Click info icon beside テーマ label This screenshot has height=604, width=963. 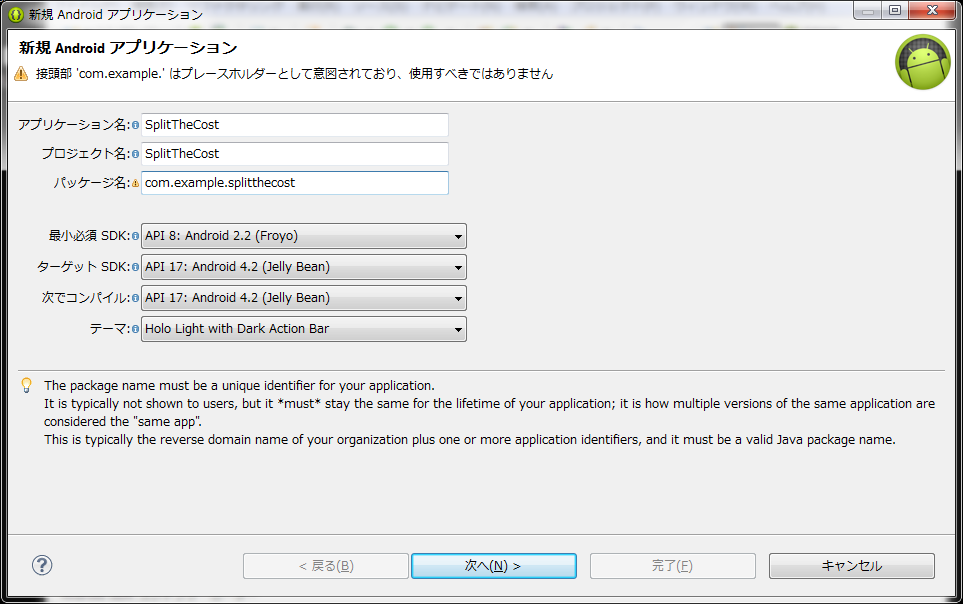pos(135,329)
